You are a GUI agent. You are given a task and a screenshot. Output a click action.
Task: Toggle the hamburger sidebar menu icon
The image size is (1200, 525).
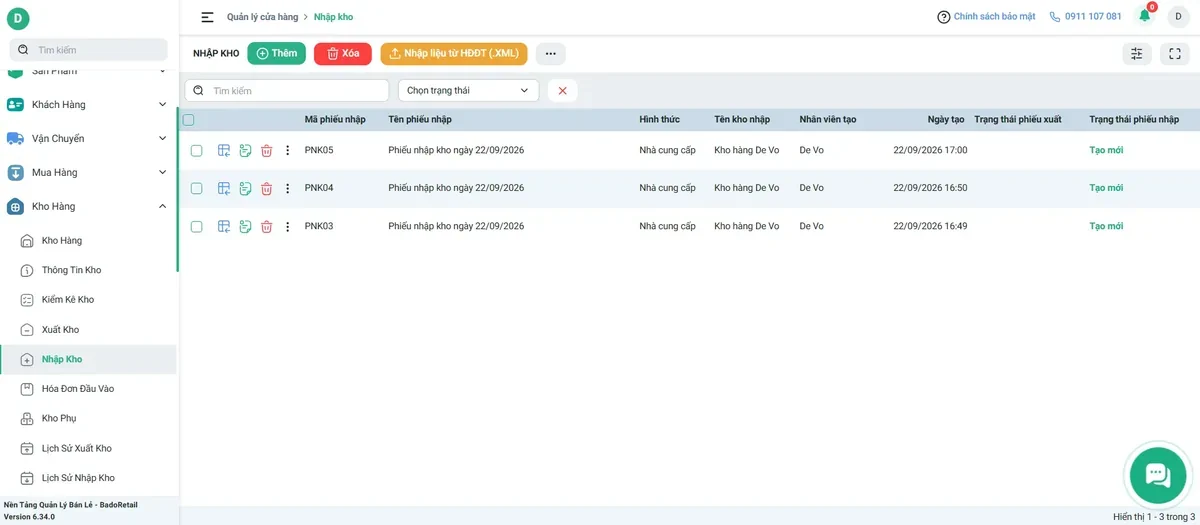tap(207, 17)
